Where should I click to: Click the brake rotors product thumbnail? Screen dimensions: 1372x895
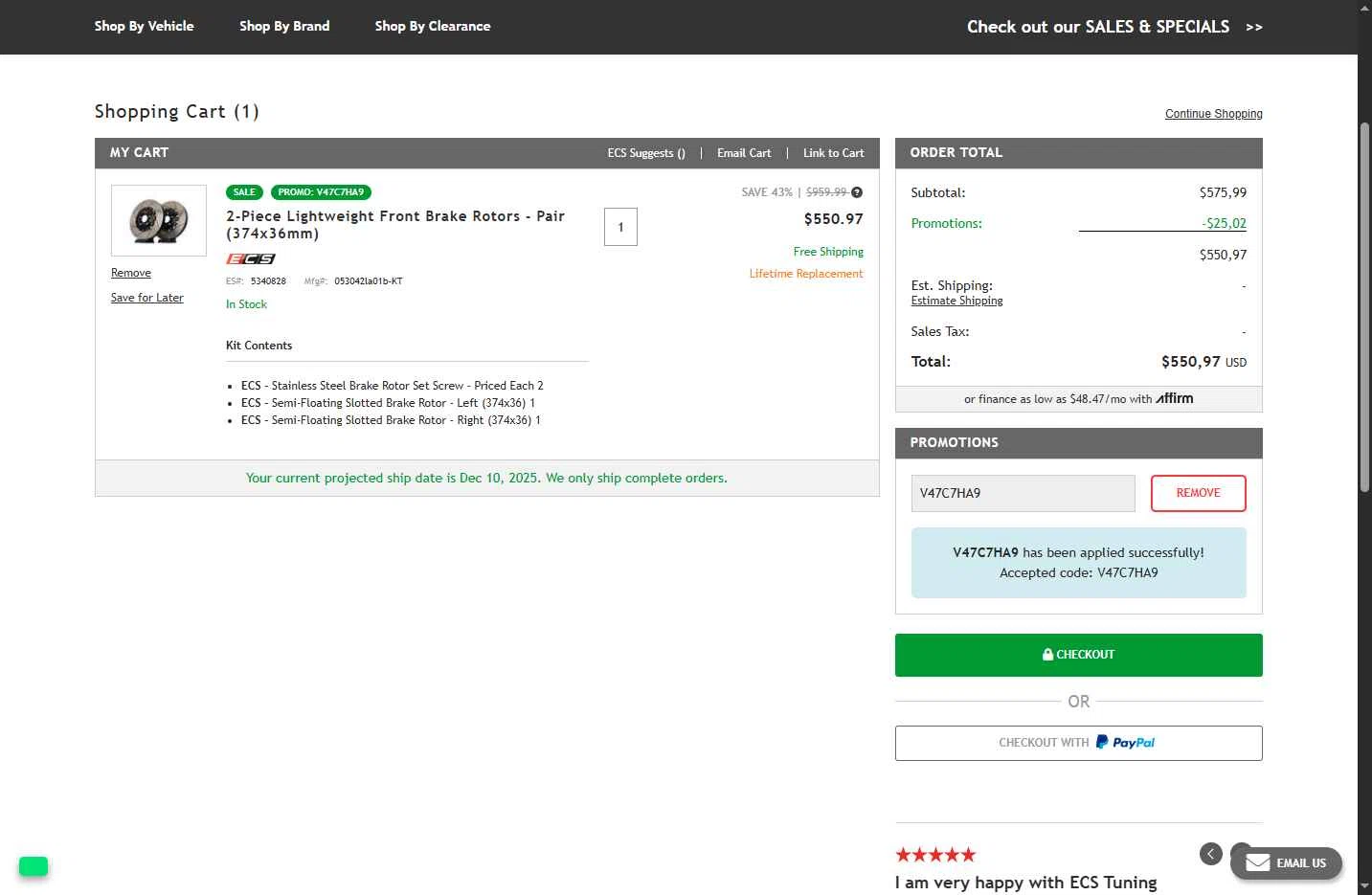(159, 220)
